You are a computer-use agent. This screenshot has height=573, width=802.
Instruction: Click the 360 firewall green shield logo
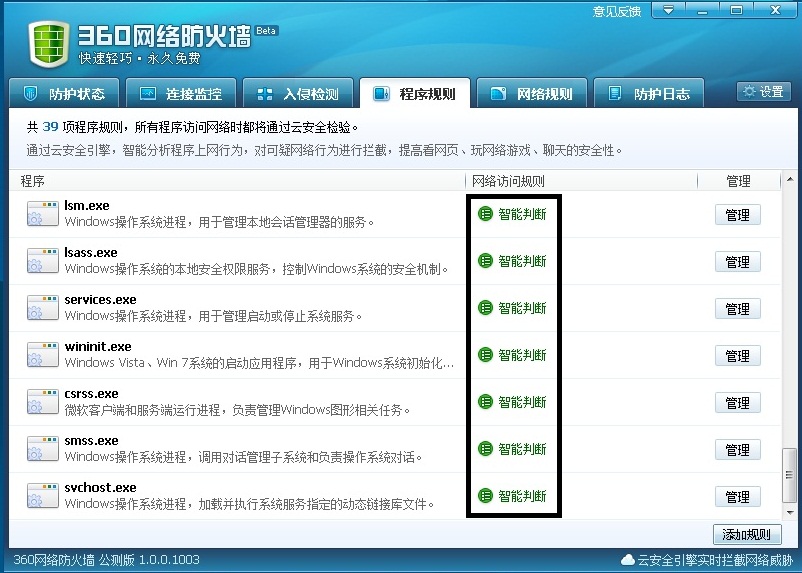pos(49,45)
